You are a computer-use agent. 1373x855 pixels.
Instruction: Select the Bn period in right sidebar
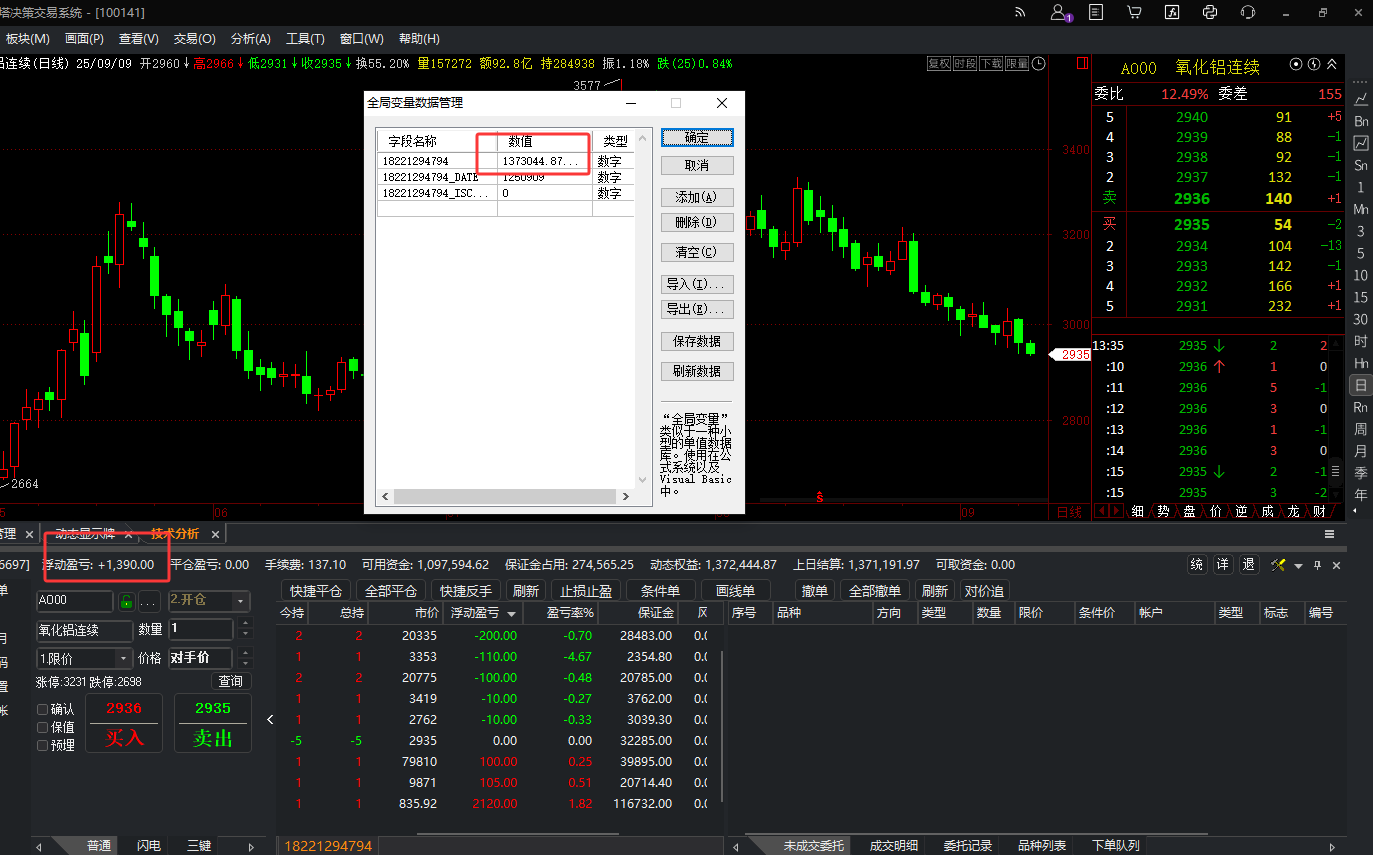click(1361, 121)
